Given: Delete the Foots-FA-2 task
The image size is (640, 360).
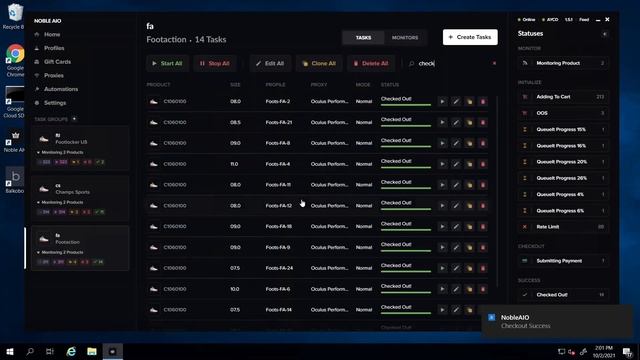Looking at the screenshot, I should 483,101.
